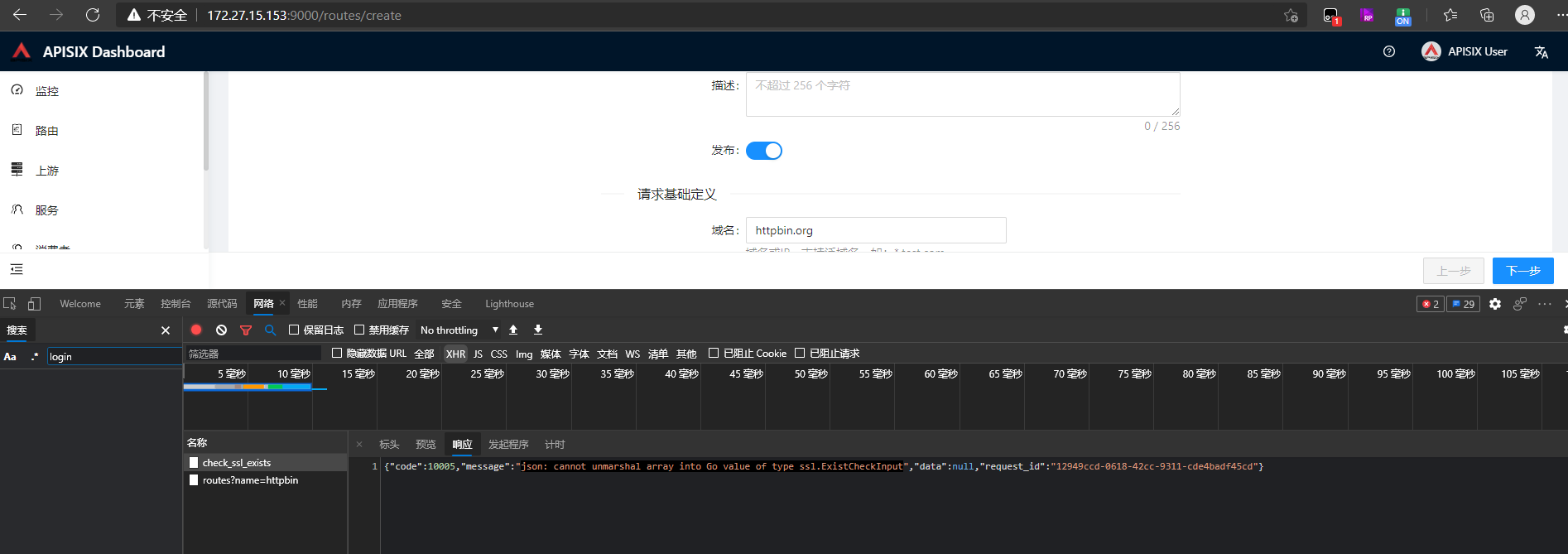Check 已阻止请求 checkbox

800,353
